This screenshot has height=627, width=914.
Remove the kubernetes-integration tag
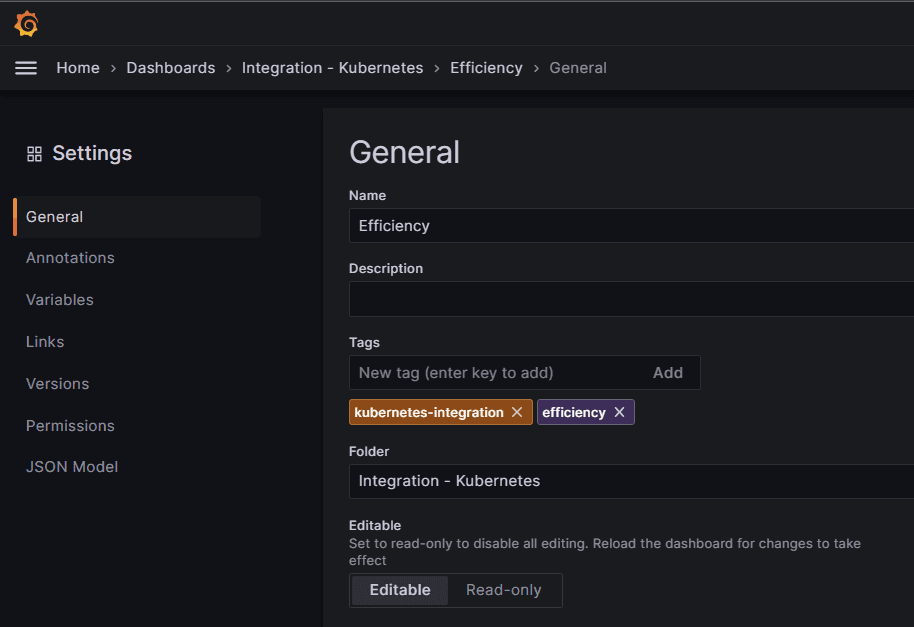coord(517,411)
